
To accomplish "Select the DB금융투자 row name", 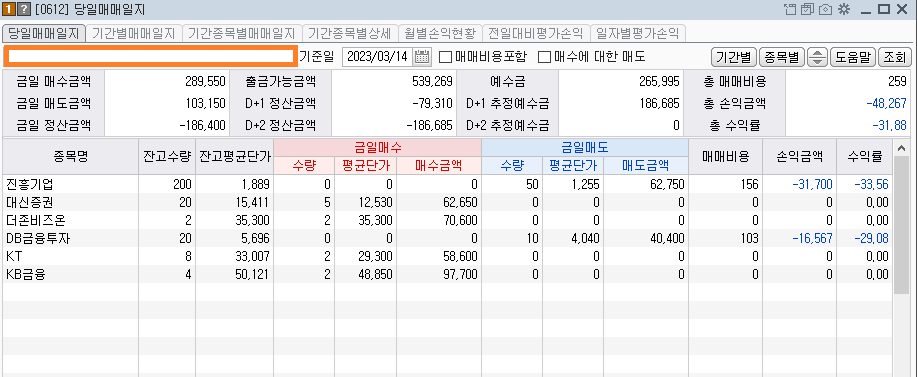I will (38, 238).
